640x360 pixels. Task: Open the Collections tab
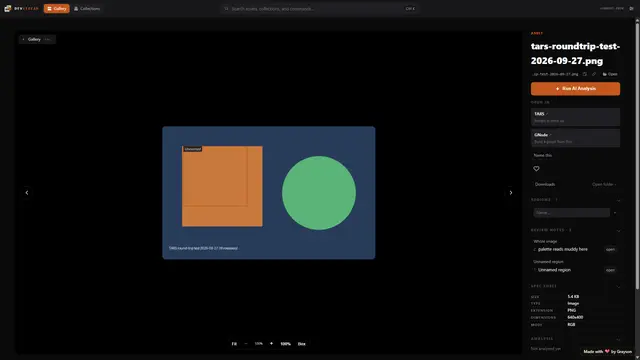87,9
